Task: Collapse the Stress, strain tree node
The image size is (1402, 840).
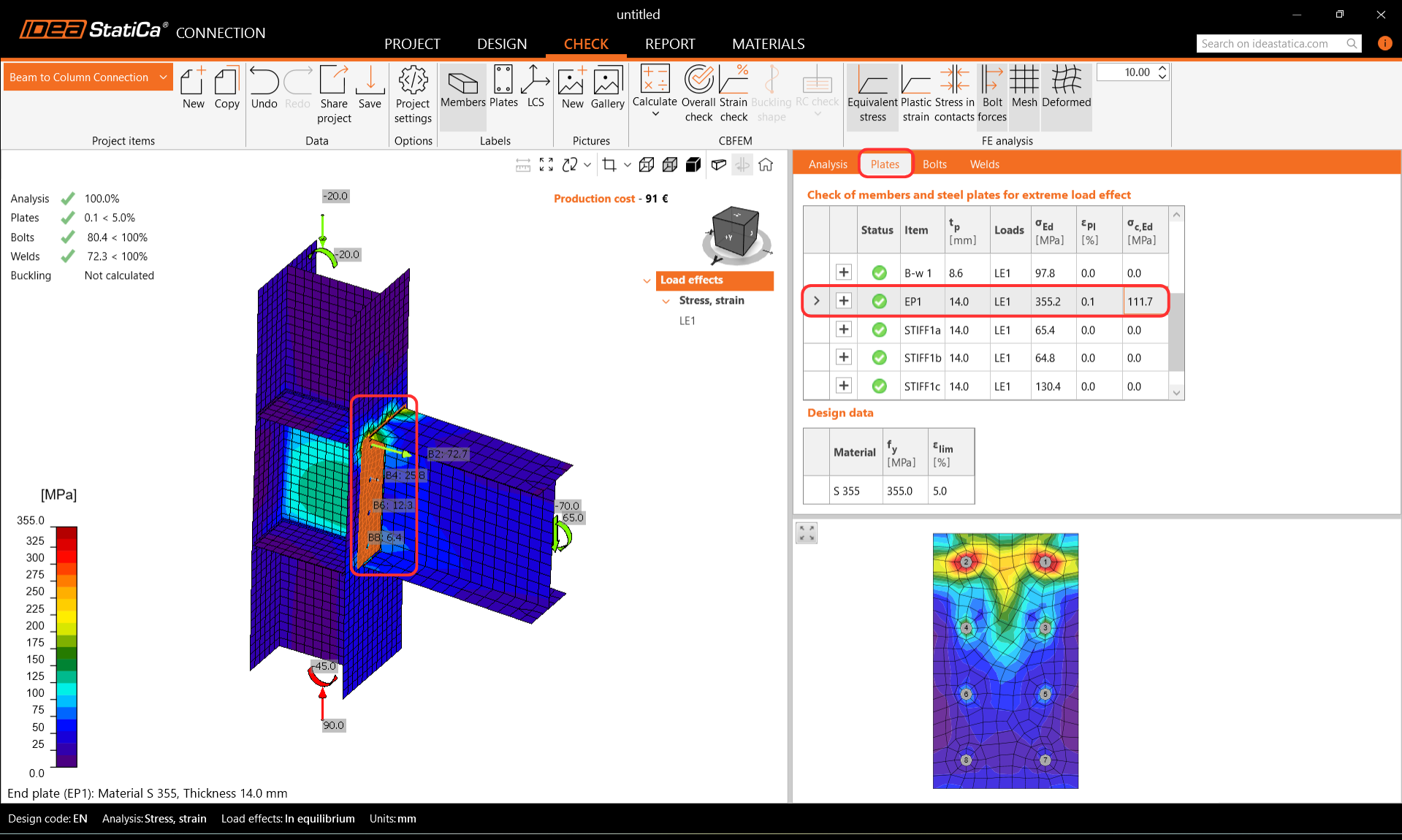Action: 666,301
